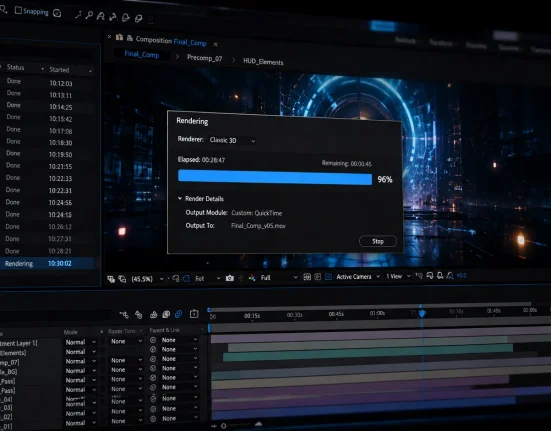Toggle the blue highlighted icon left of Fot

[x=186, y=279]
